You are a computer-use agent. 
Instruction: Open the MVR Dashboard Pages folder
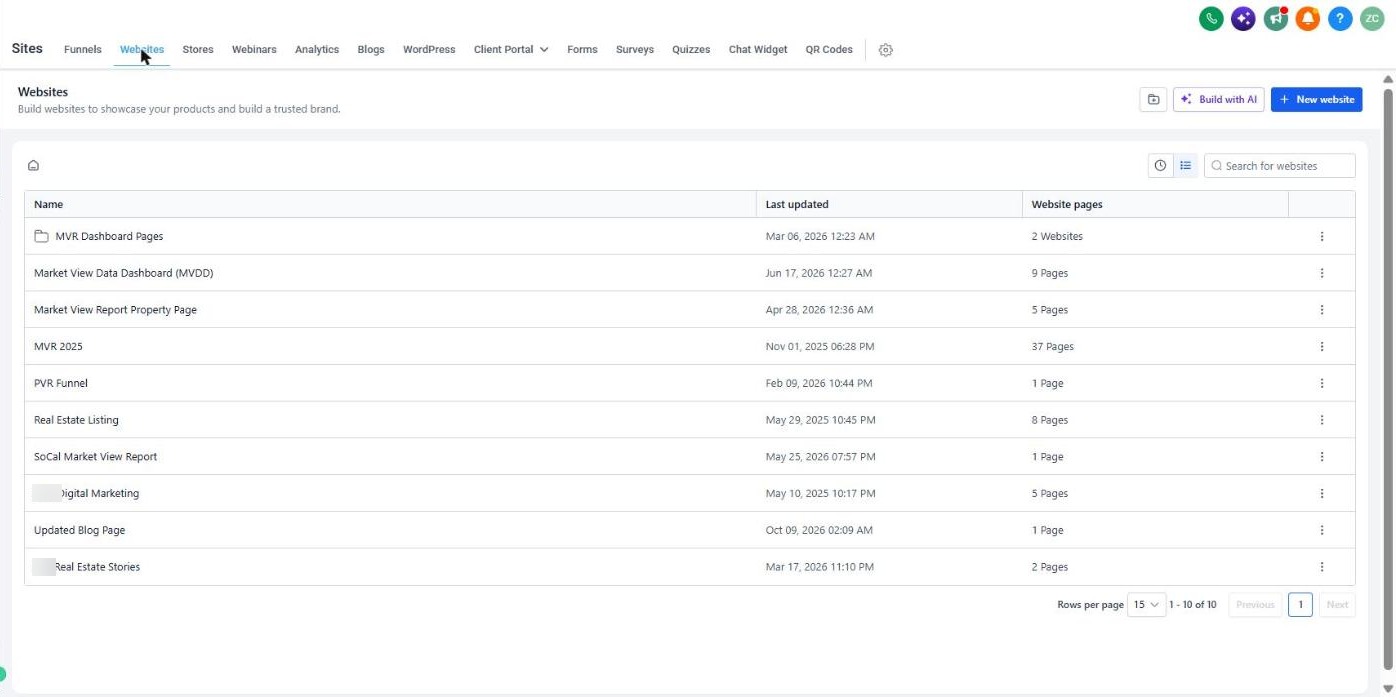(109, 237)
